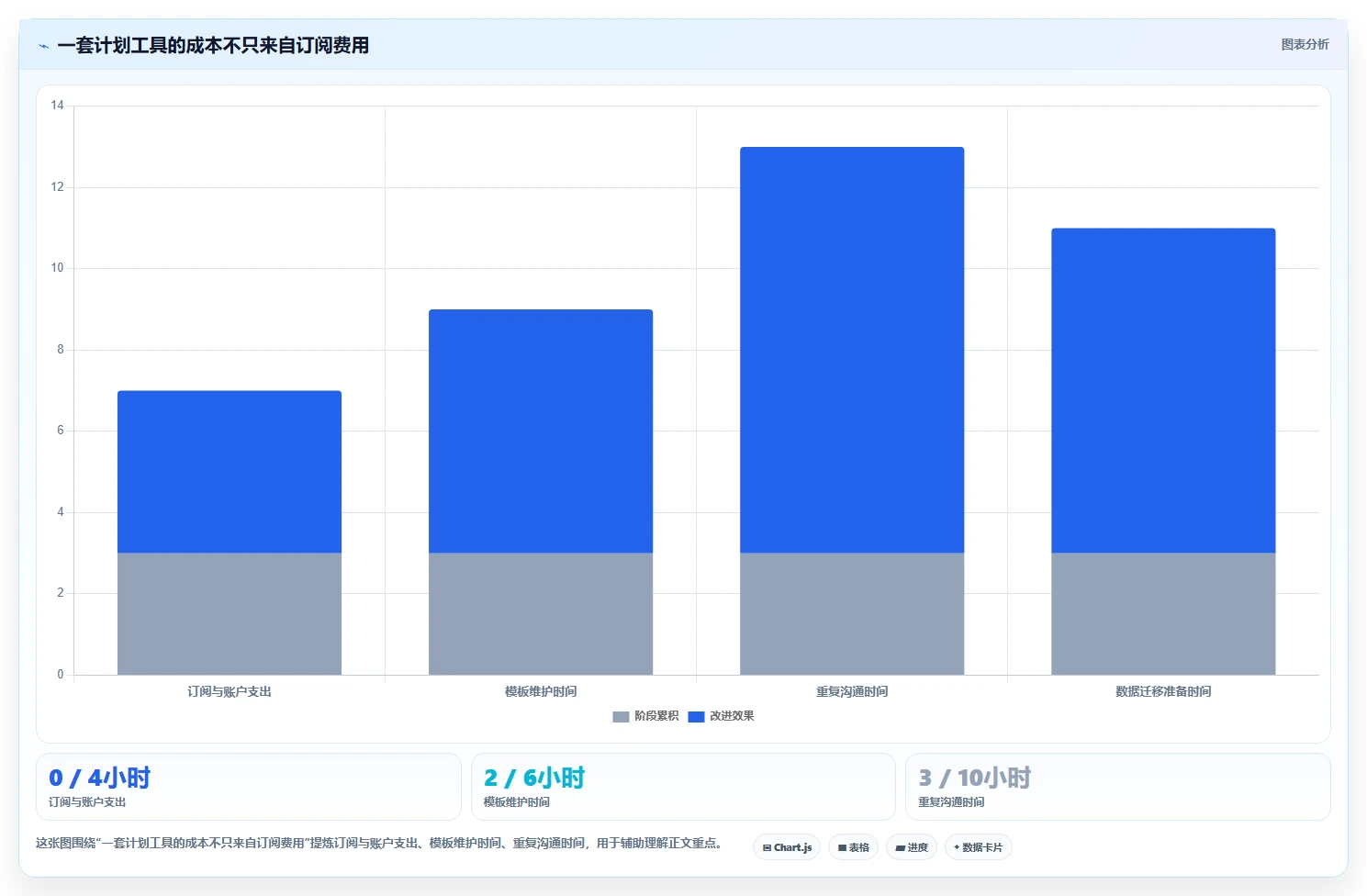The image size is (1367, 896).
Task: Click the y-axis value 6
Action: (61, 431)
